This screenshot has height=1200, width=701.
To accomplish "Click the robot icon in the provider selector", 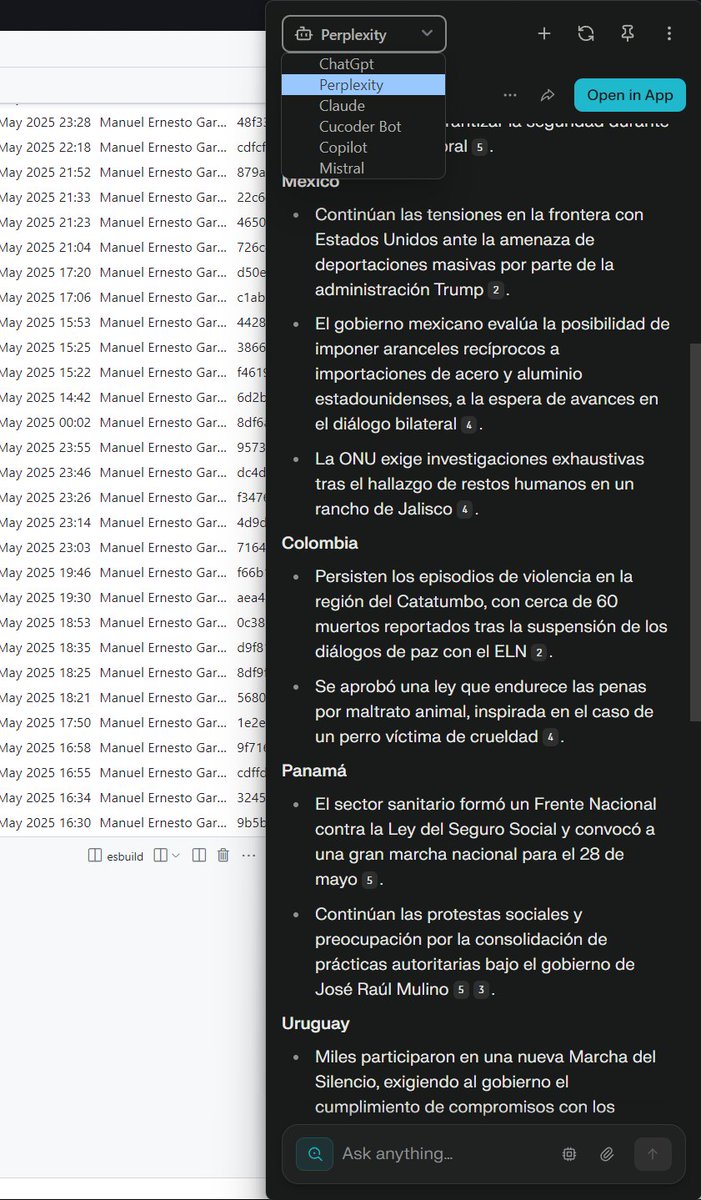I will pos(303,34).
